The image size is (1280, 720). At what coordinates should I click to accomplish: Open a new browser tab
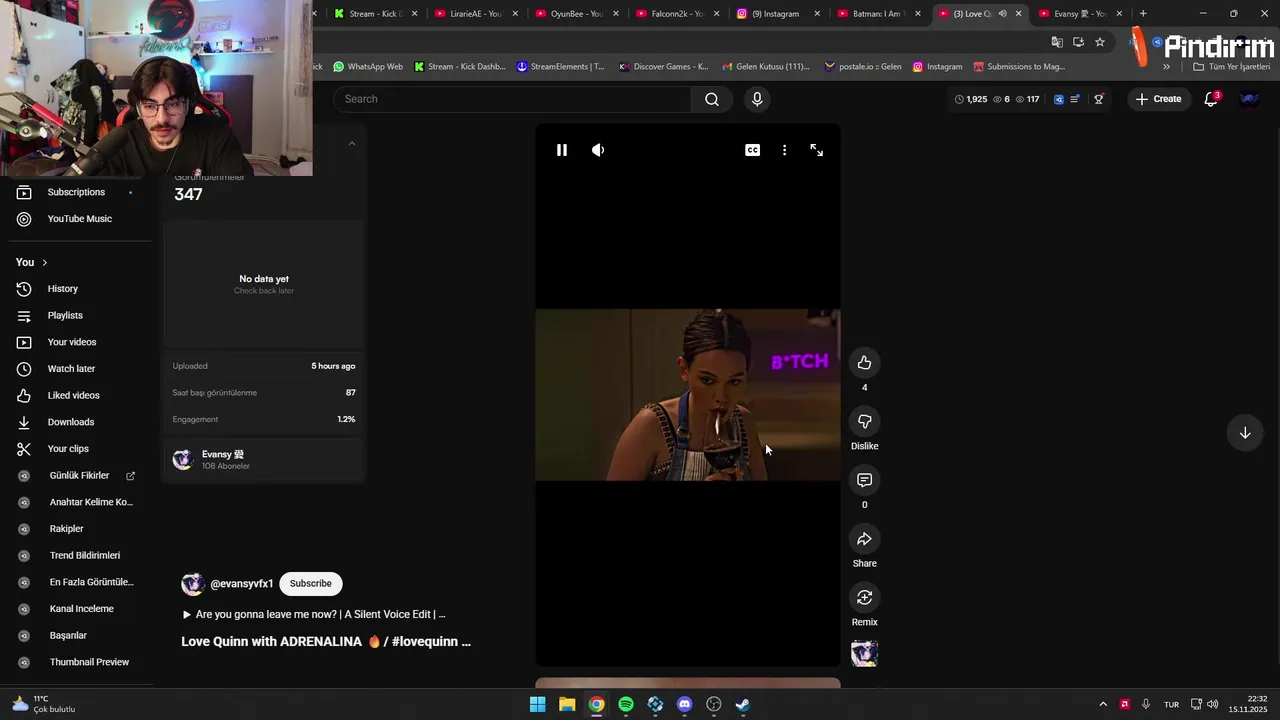tap(1143, 14)
